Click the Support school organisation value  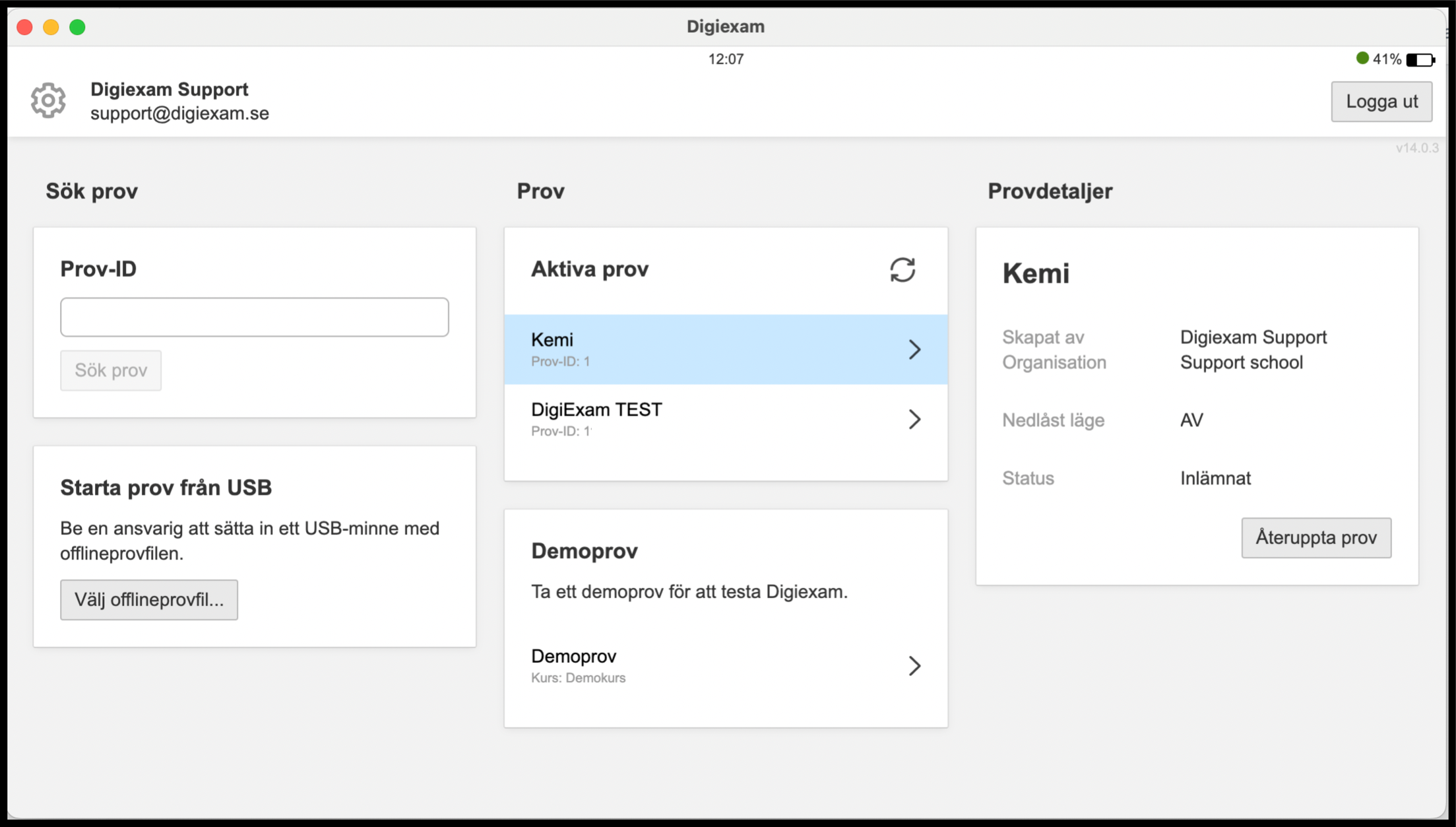click(1241, 362)
